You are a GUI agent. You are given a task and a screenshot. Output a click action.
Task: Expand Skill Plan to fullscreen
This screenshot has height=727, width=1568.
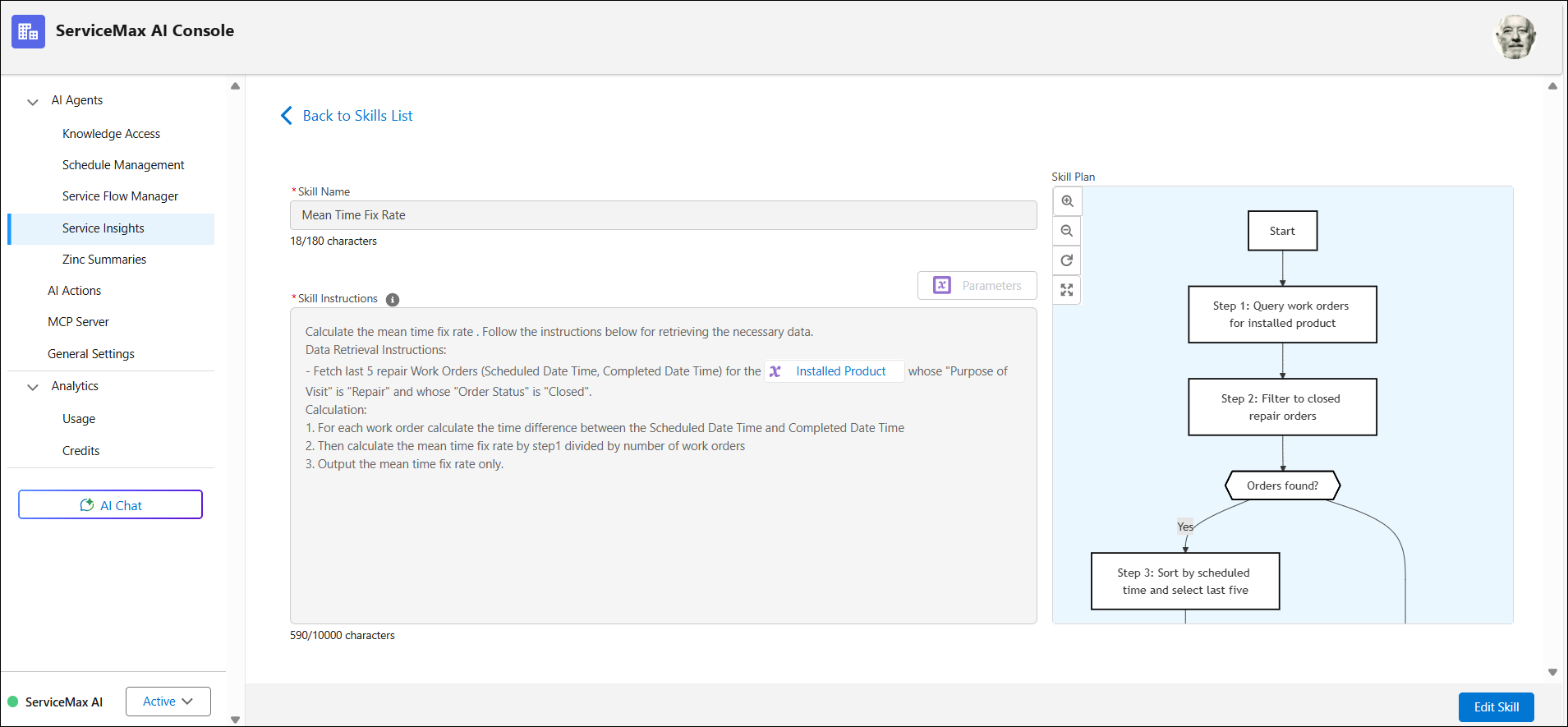coord(1067,290)
